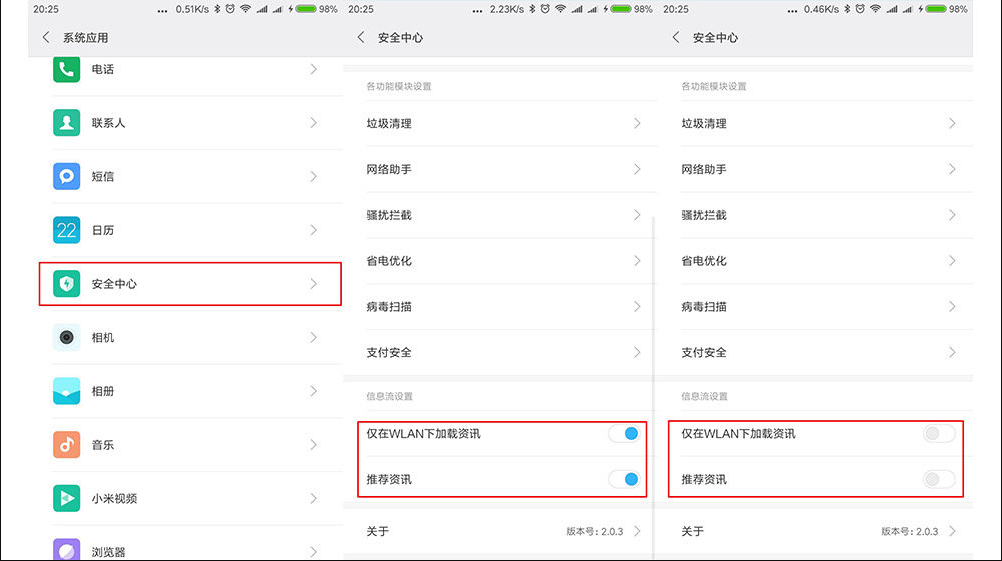Image resolution: width=1002 pixels, height=561 pixels.
Task: Enable 仅在WLAN下加载资讯 toggle in right screen
Action: [x=939, y=434]
